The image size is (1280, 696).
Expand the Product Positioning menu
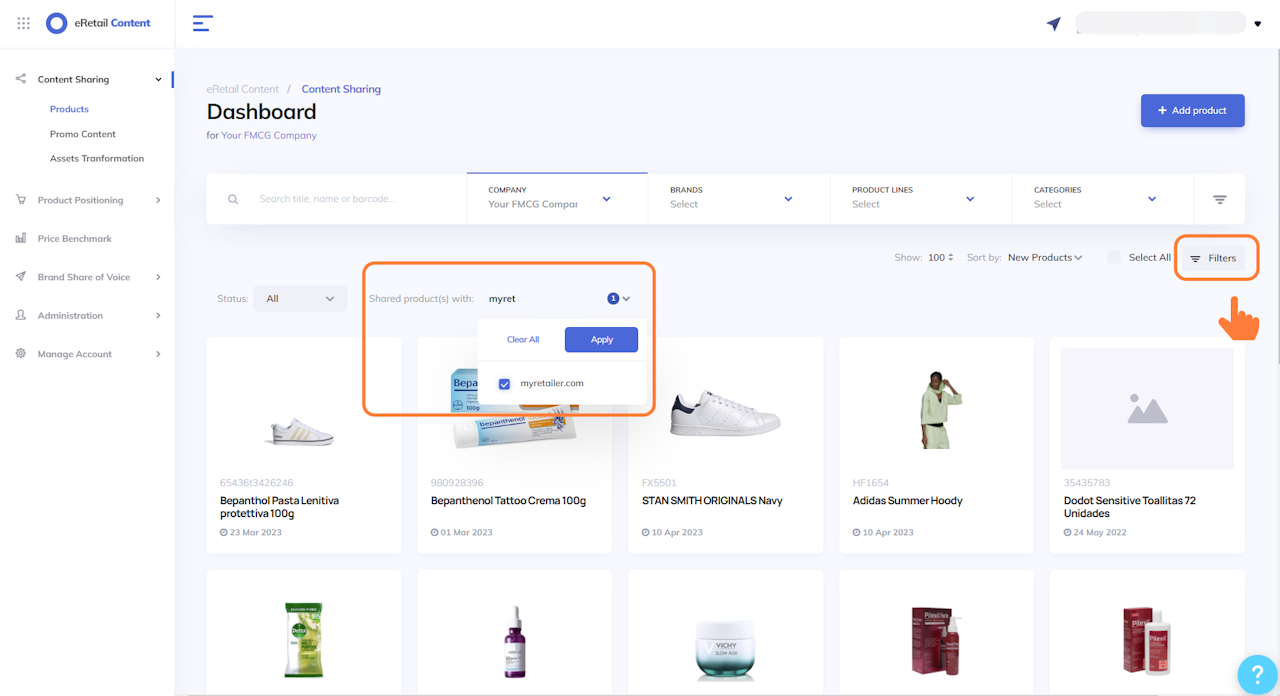click(158, 200)
